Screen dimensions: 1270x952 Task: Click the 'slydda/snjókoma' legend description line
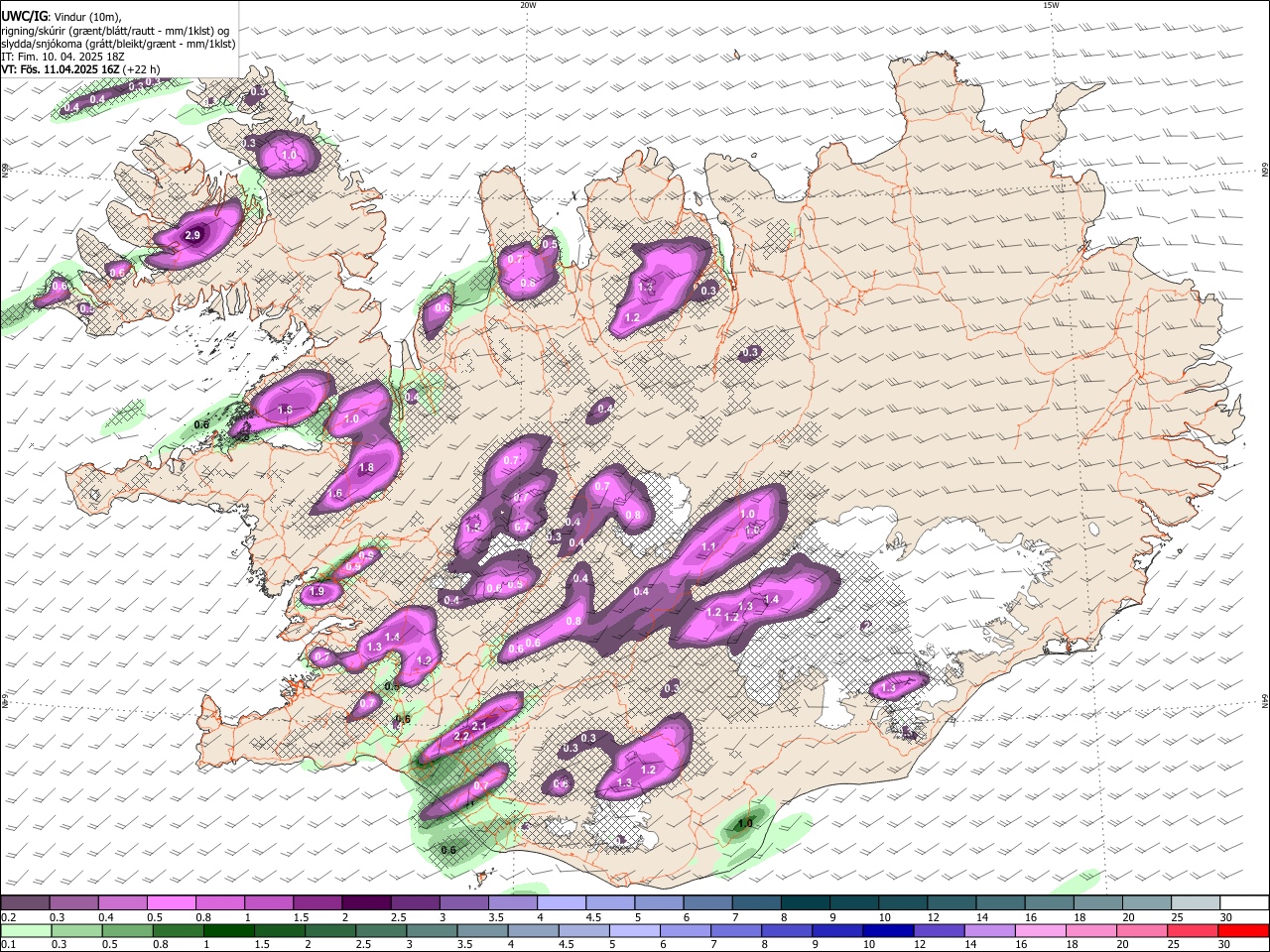pyautogui.click(x=117, y=43)
